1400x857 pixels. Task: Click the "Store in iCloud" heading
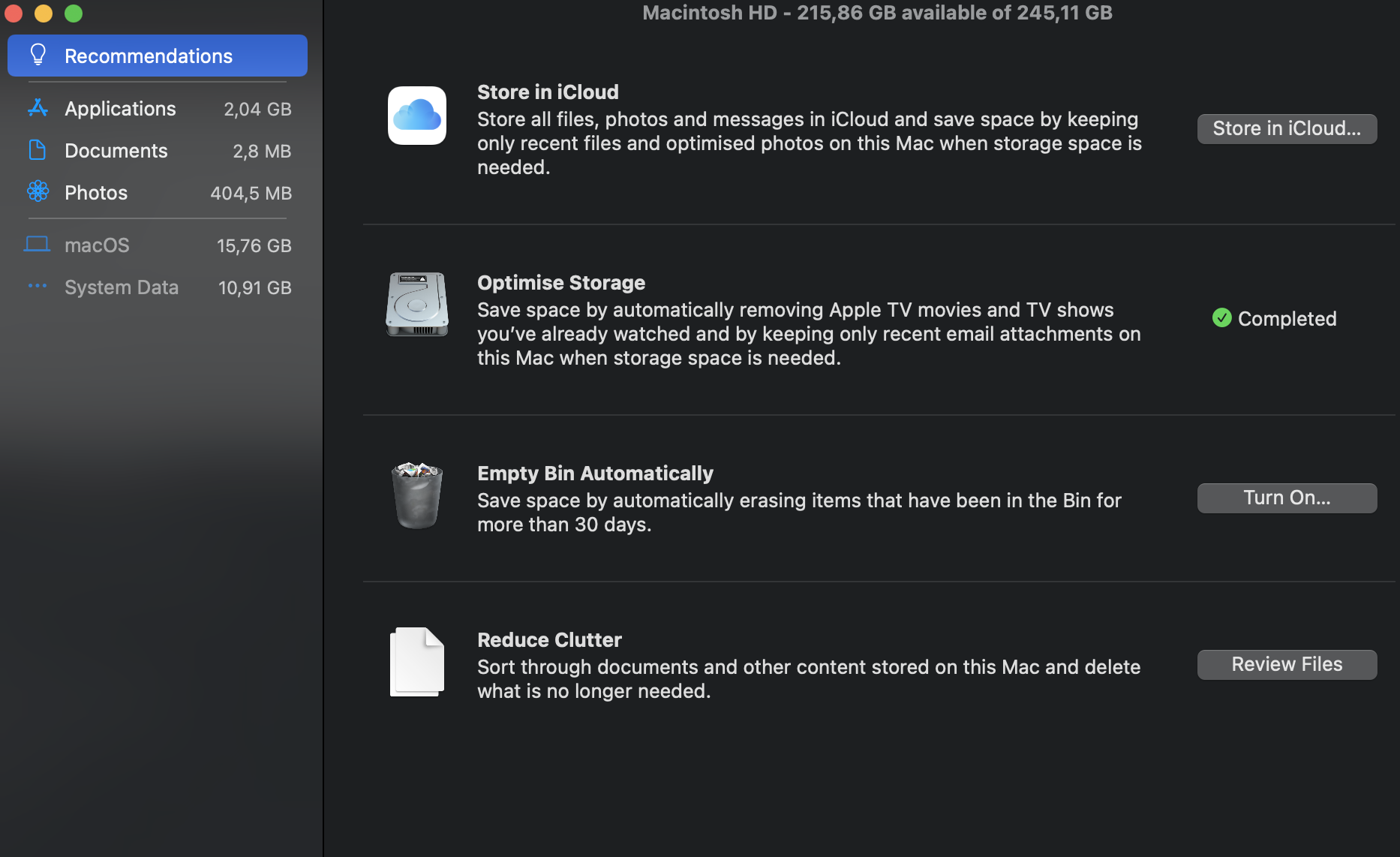[x=548, y=92]
